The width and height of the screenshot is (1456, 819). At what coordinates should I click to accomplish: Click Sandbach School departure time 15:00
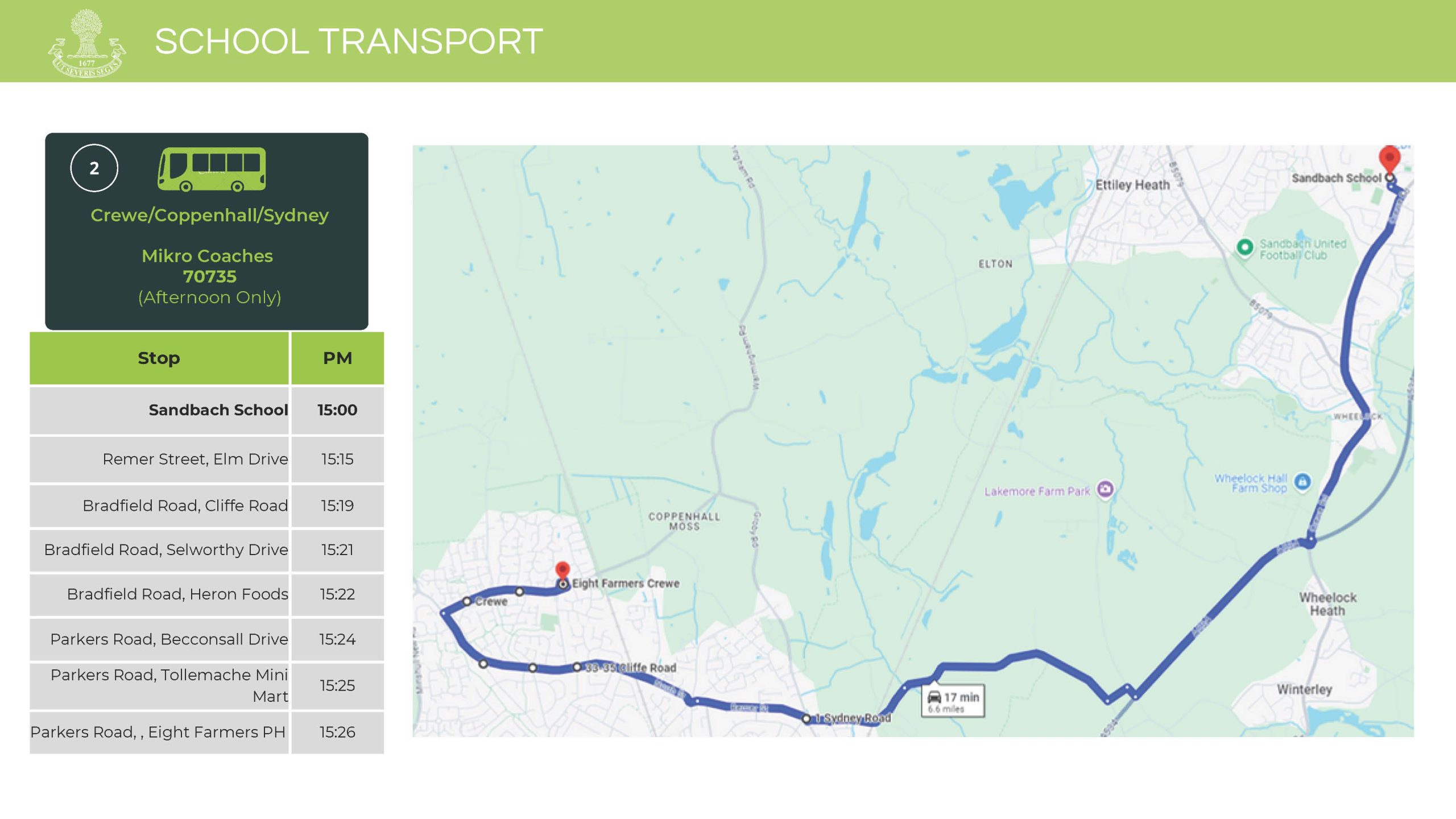click(x=339, y=409)
